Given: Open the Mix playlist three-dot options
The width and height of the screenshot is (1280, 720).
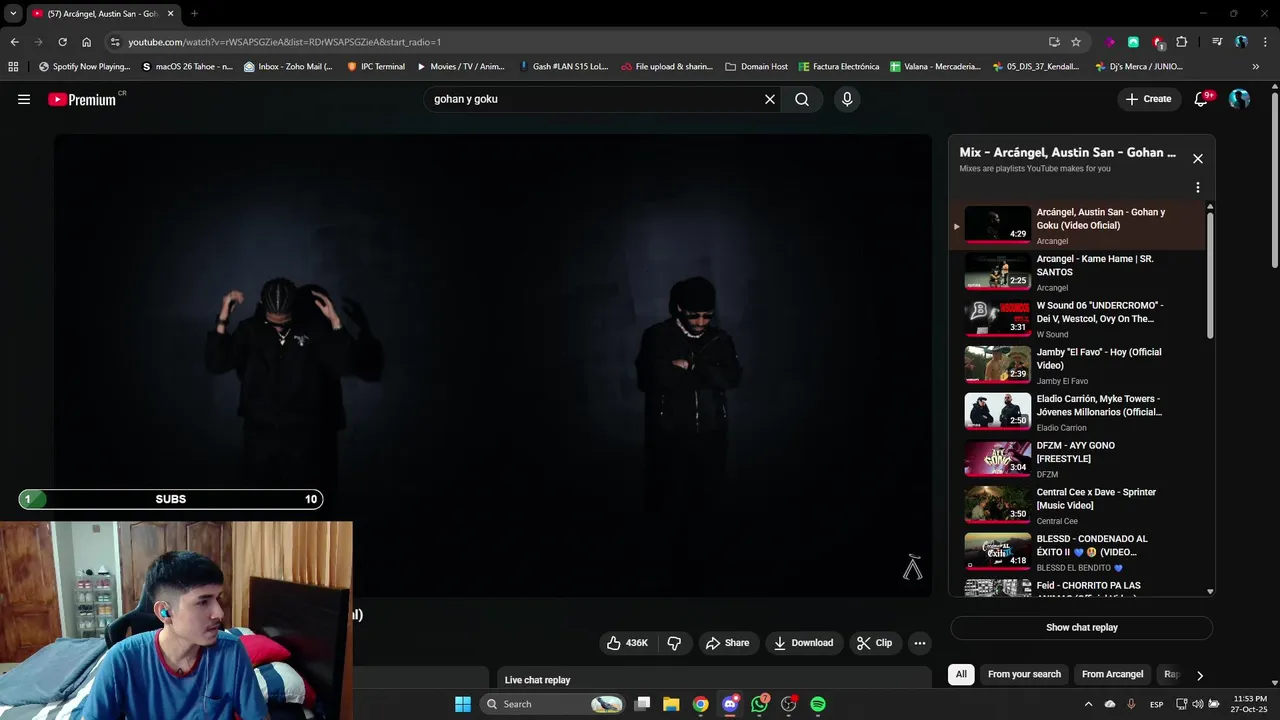Looking at the screenshot, I should click(x=1198, y=187).
